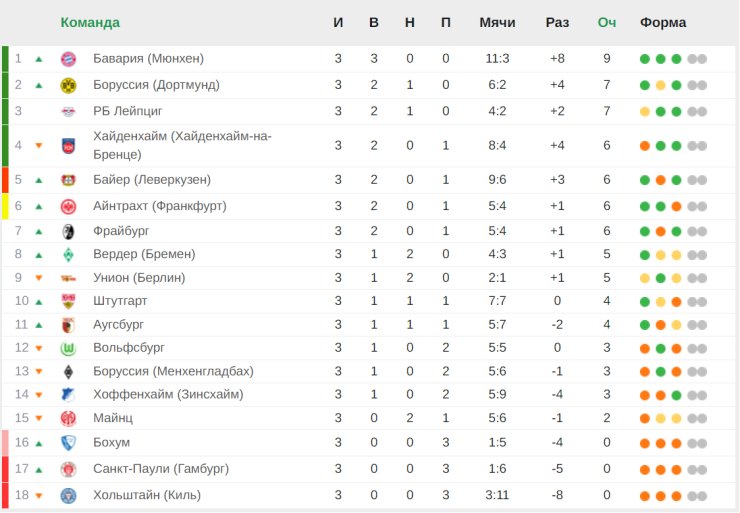The image size is (740, 513).
Task: Click the Bayer Leverkusen club crest
Action: pos(68,181)
